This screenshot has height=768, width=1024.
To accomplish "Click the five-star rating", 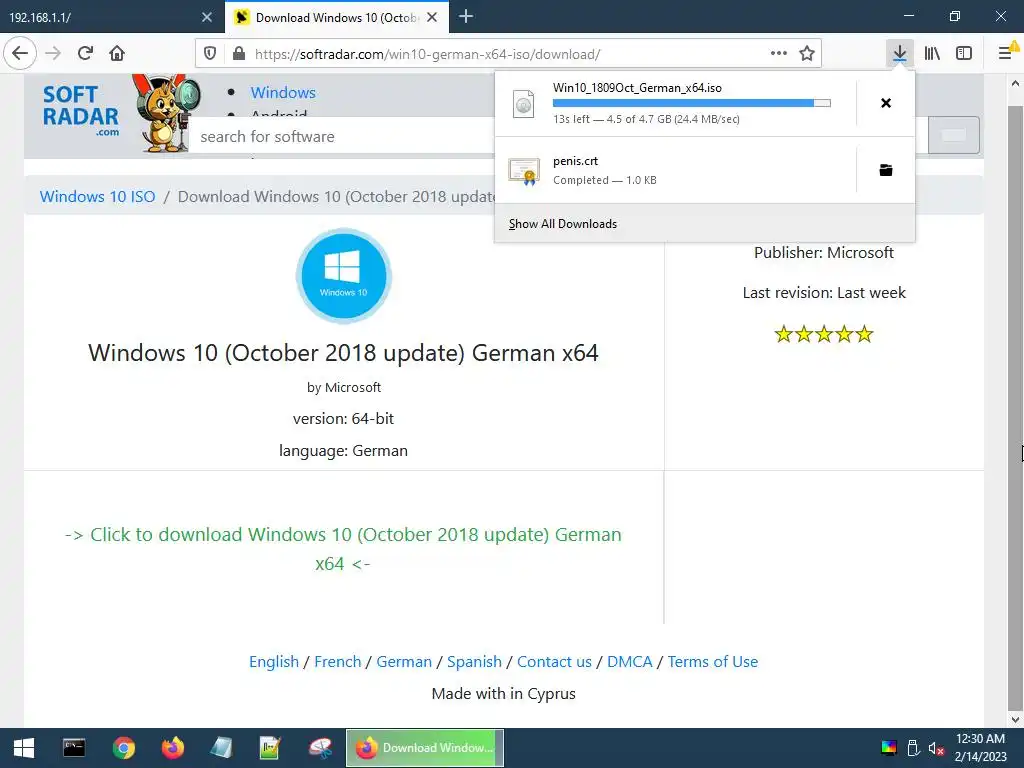I will coord(824,334).
